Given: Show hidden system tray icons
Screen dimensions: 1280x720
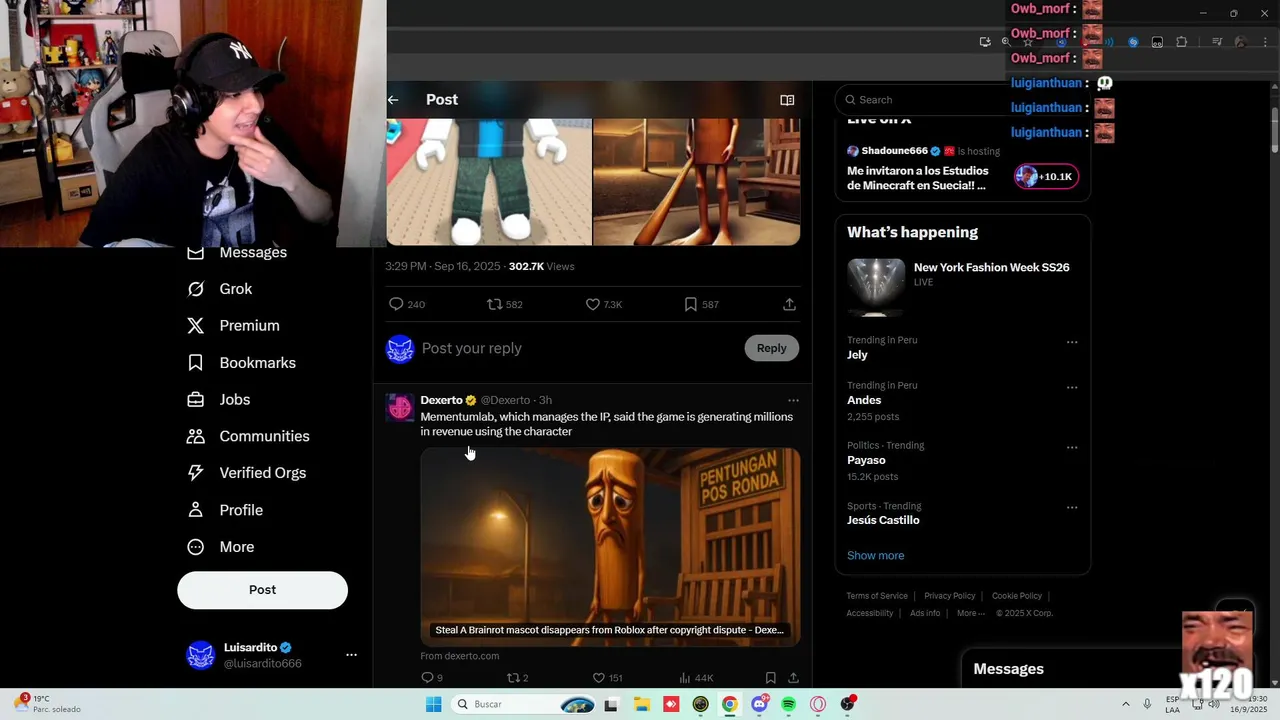Looking at the screenshot, I should tap(1126, 704).
